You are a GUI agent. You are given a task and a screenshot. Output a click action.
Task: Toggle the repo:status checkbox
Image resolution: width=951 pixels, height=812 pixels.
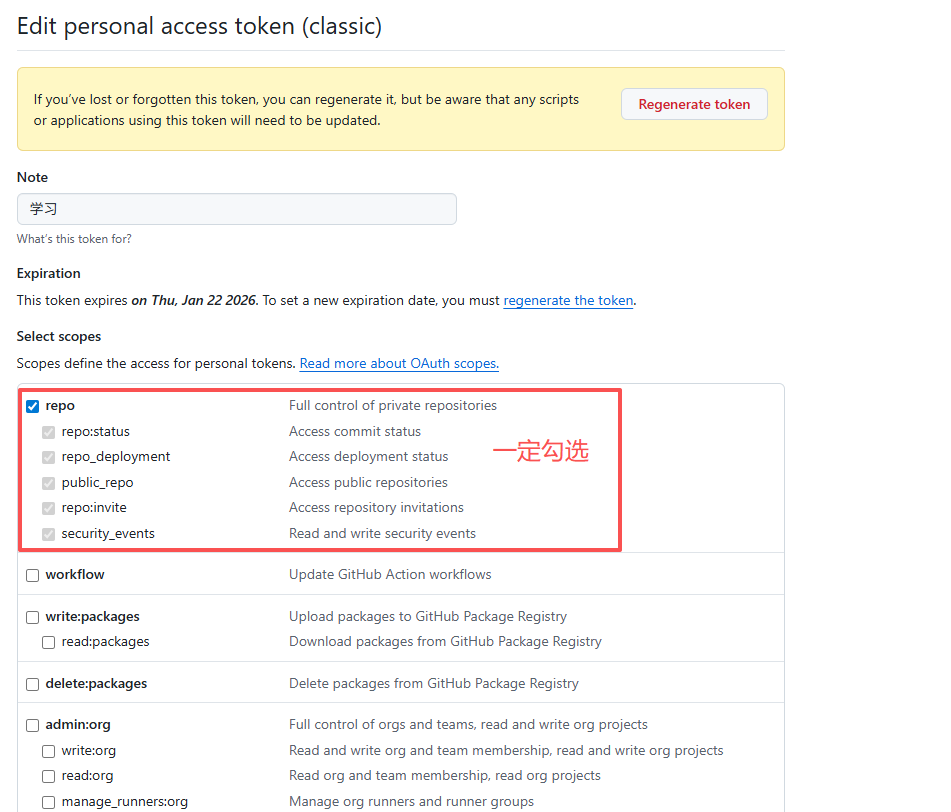coord(48,431)
